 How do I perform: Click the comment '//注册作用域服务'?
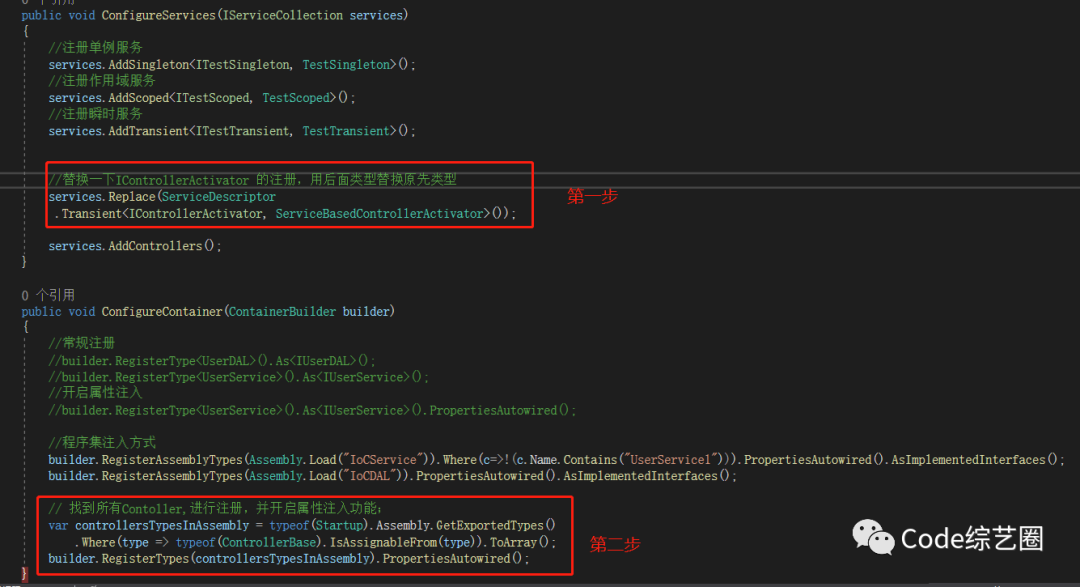(x=102, y=81)
